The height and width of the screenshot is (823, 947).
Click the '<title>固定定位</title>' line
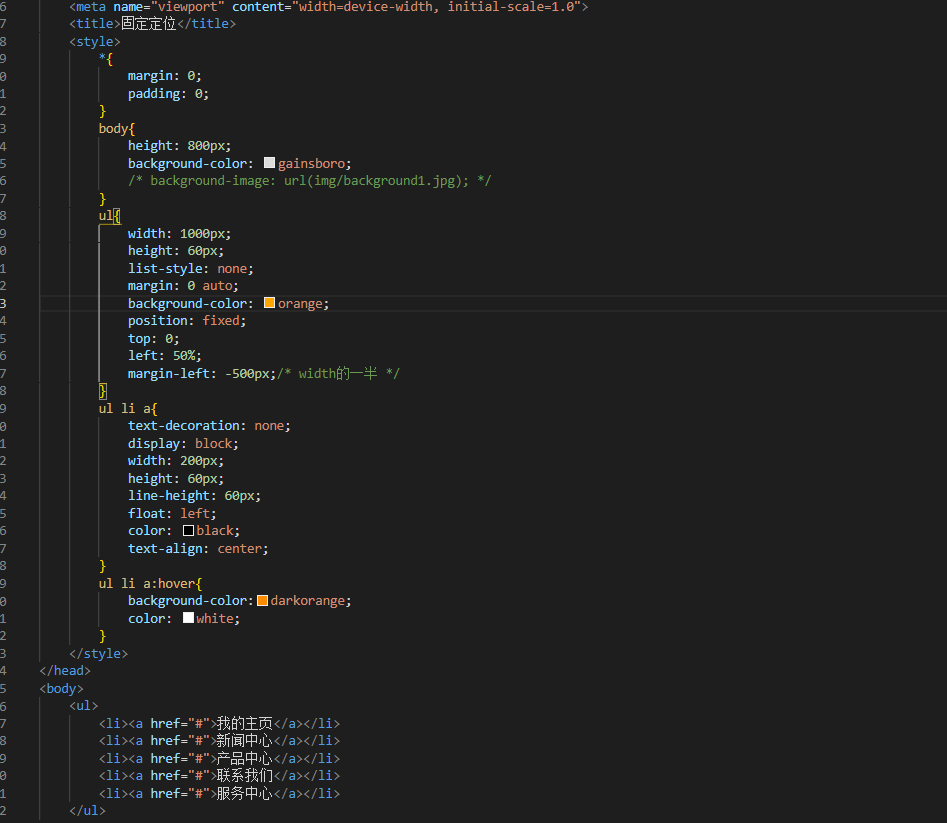[x=152, y=24]
